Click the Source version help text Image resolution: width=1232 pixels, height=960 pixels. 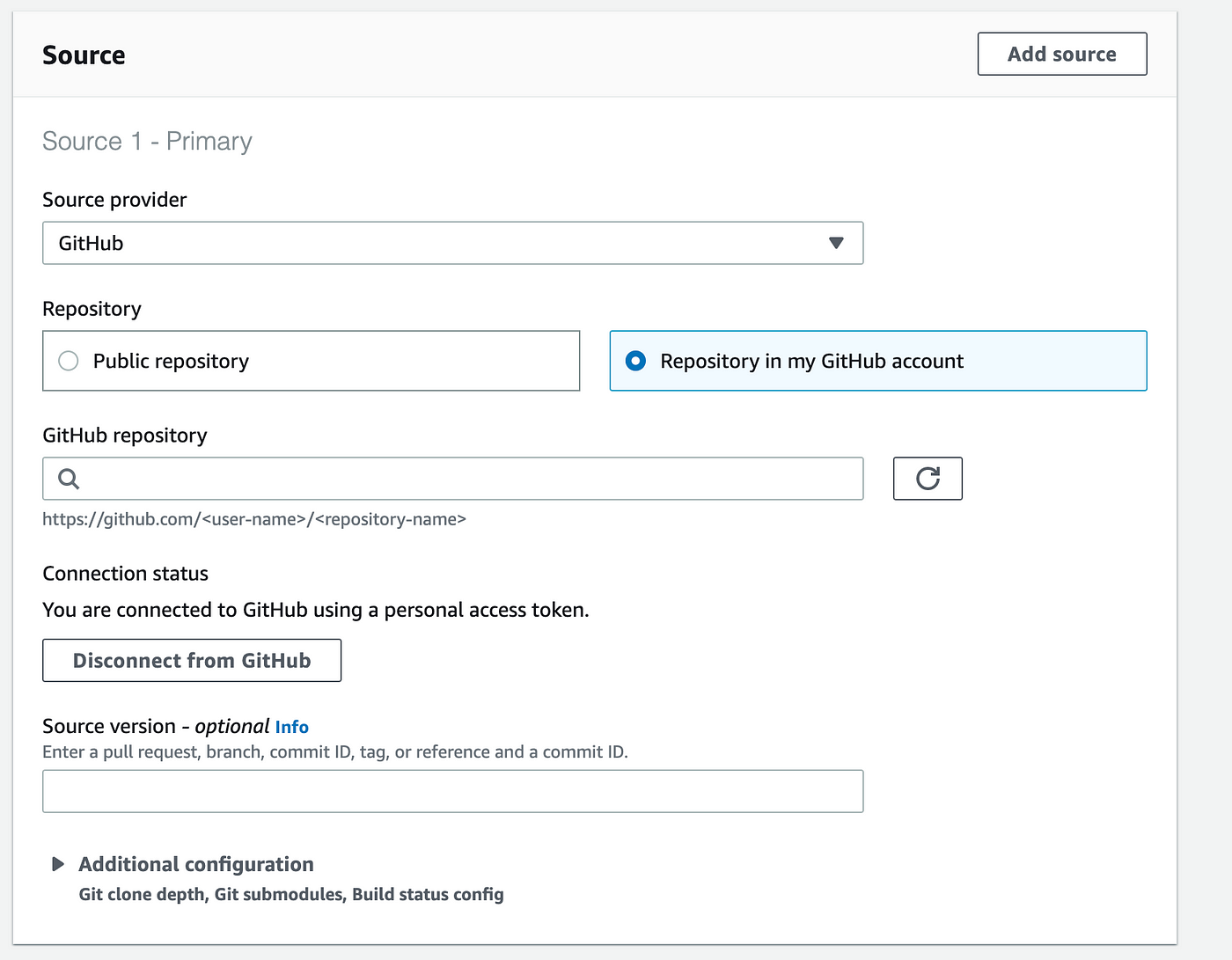pos(335,751)
